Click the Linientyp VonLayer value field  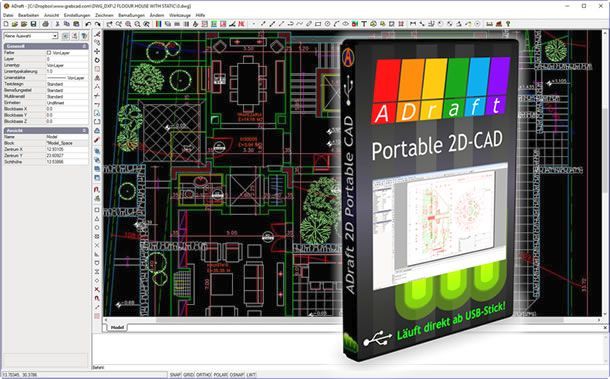[x=67, y=65]
